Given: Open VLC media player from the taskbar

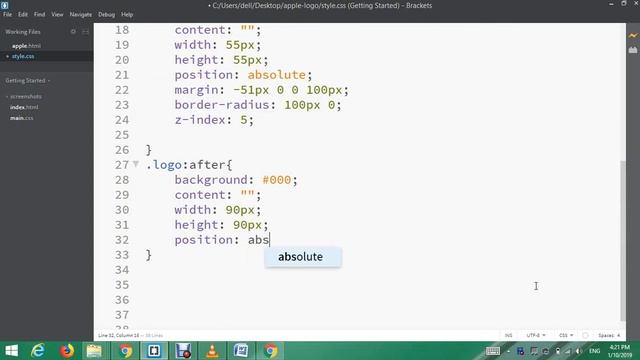Looking at the screenshot, I should [212, 351].
